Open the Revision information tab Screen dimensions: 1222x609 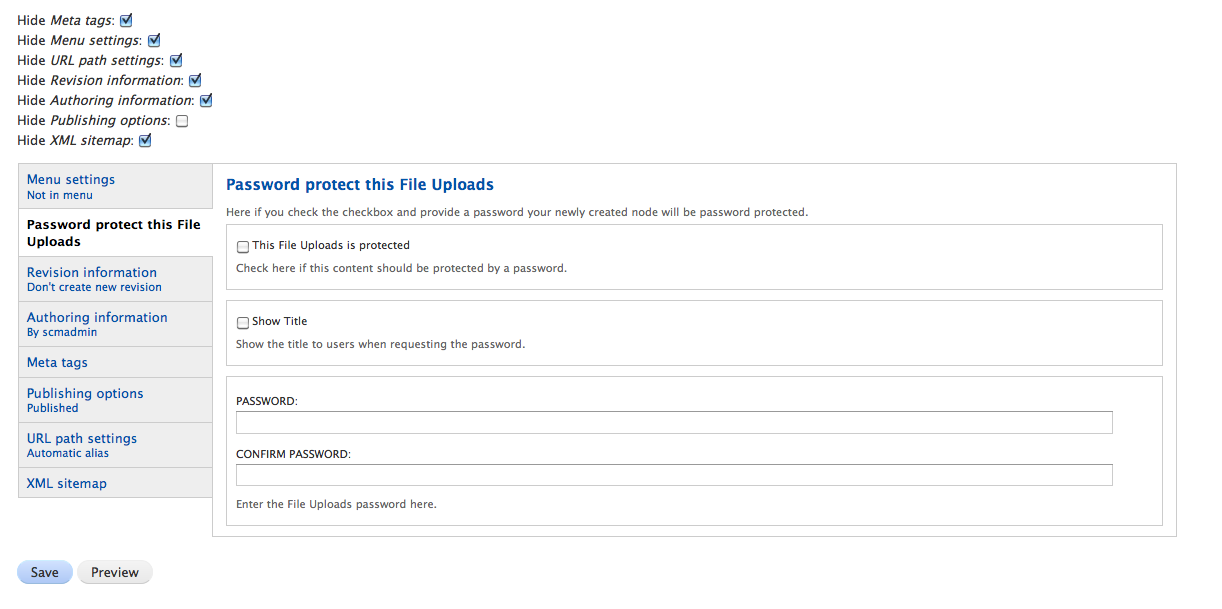pos(91,272)
